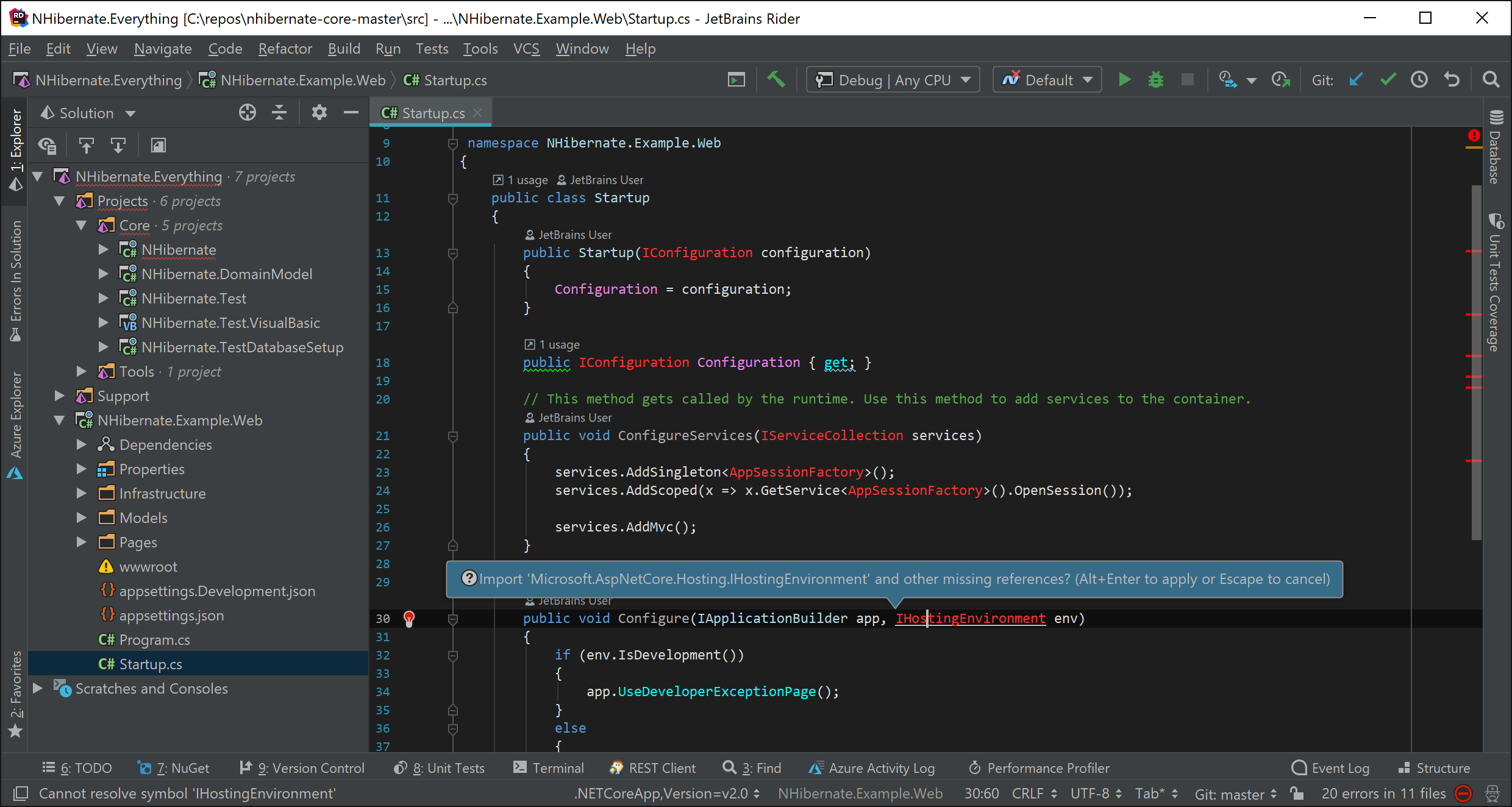This screenshot has height=807, width=1512.
Task: Collapse the Core project group
Action: click(83, 225)
